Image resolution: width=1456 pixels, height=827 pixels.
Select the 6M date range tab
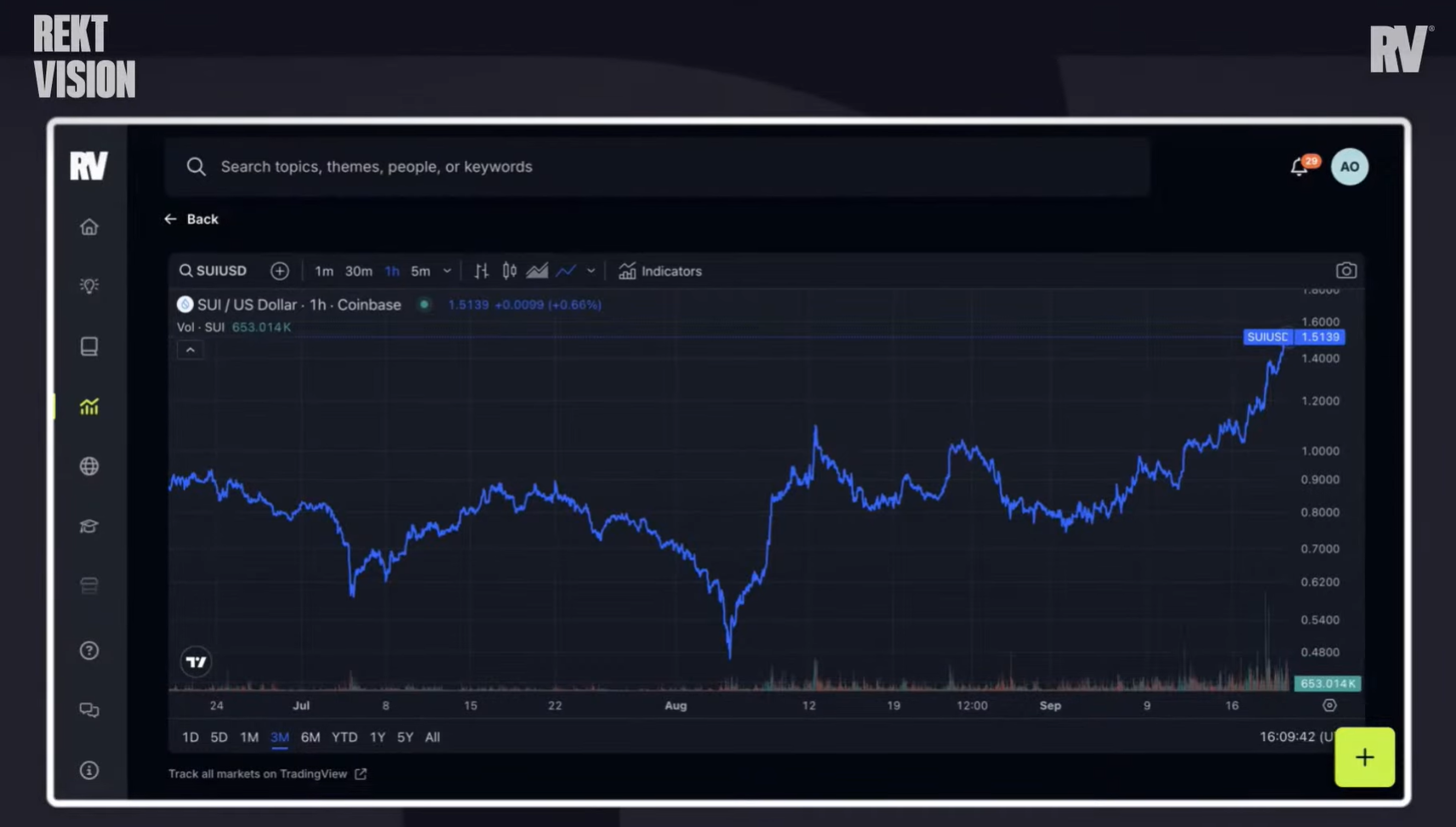(310, 738)
